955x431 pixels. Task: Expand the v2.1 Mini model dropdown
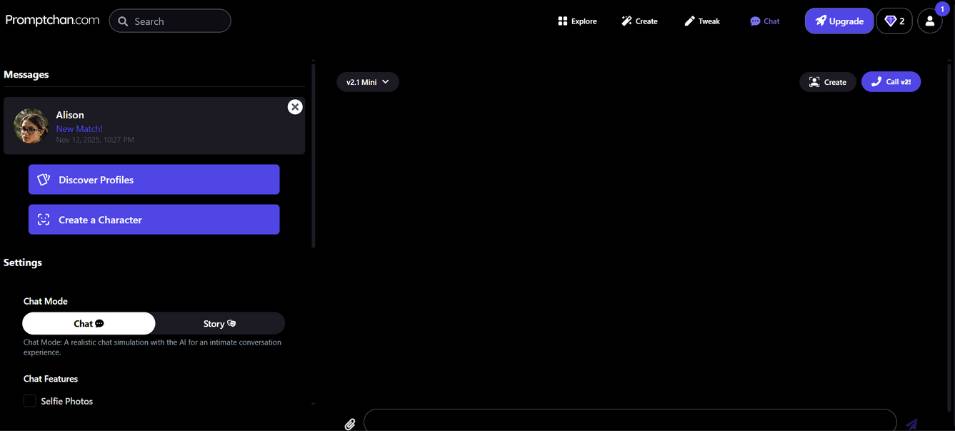(367, 82)
